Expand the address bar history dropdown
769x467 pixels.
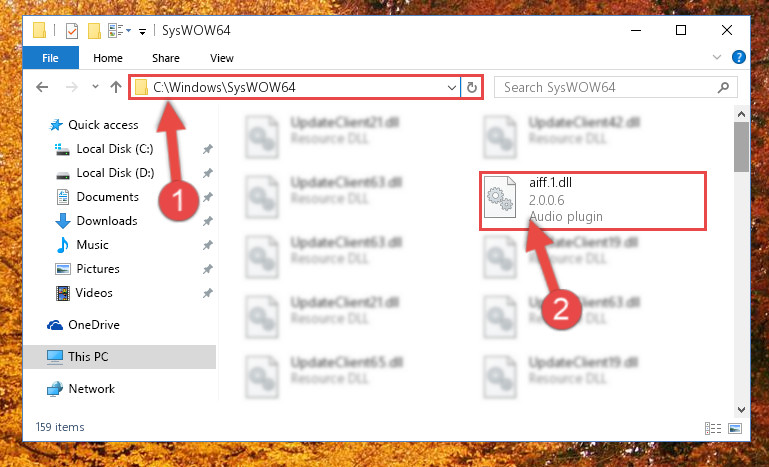coord(452,88)
